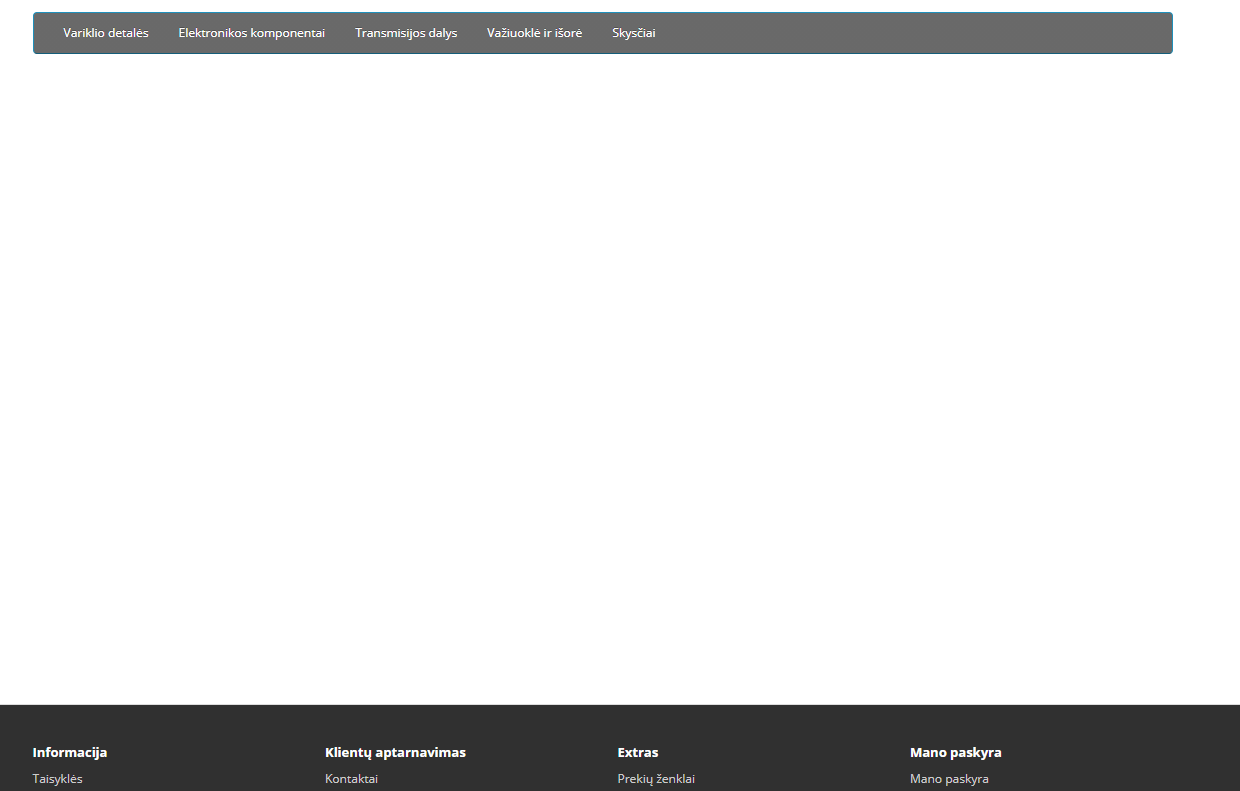Click the Extras footer heading

click(638, 752)
